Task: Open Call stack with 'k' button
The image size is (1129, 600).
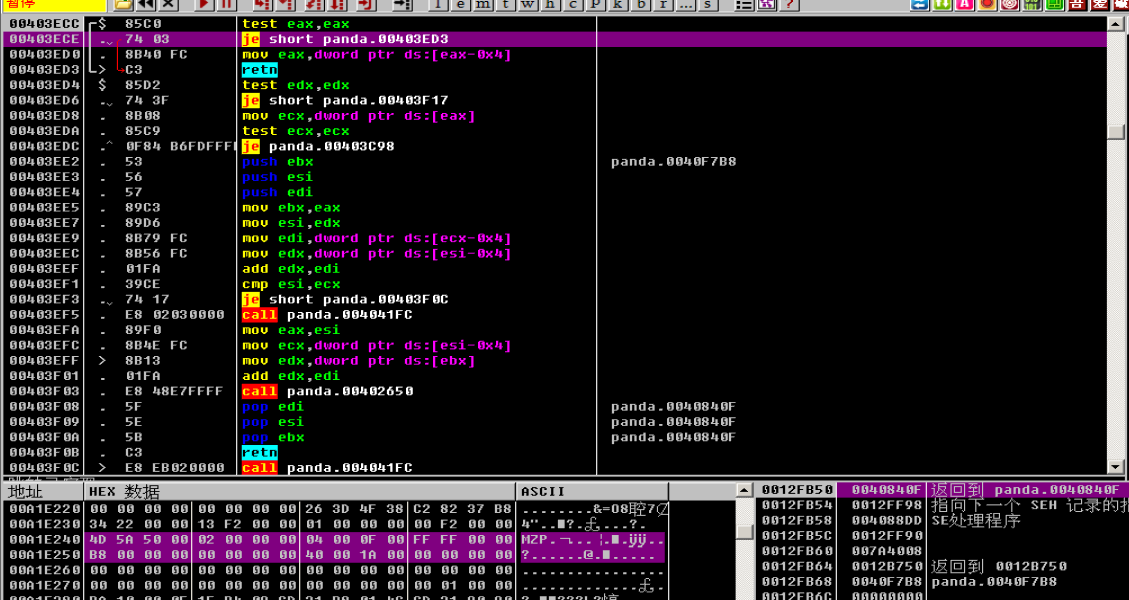Action: click(618, 4)
